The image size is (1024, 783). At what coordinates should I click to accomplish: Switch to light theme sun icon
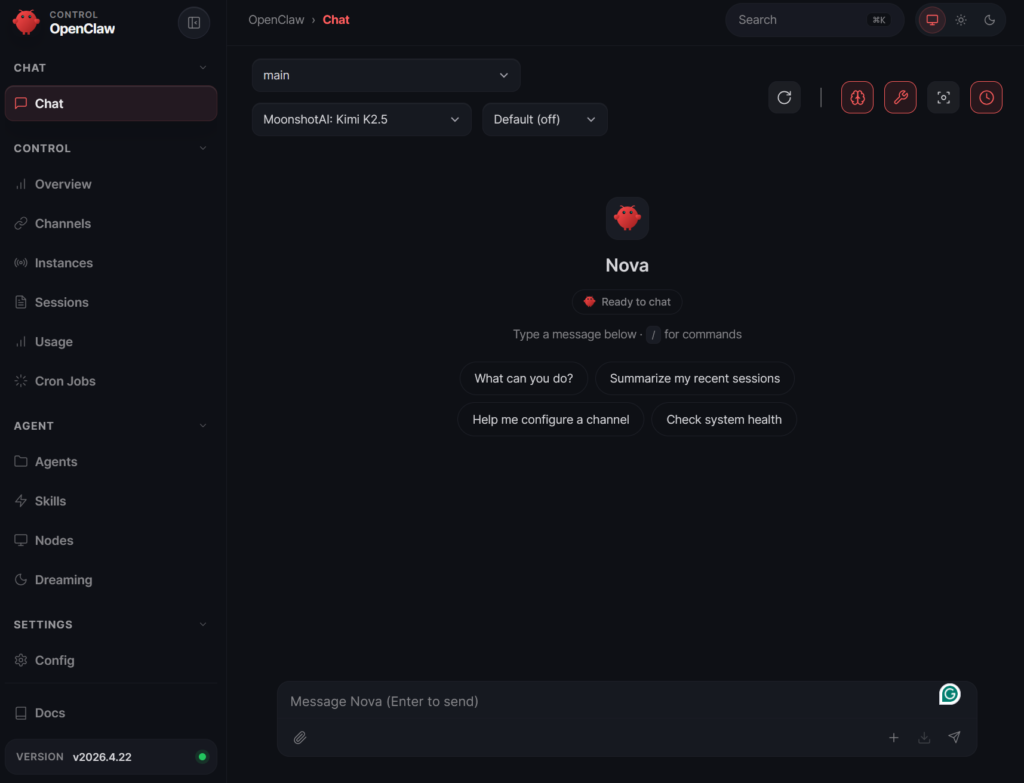tap(961, 20)
